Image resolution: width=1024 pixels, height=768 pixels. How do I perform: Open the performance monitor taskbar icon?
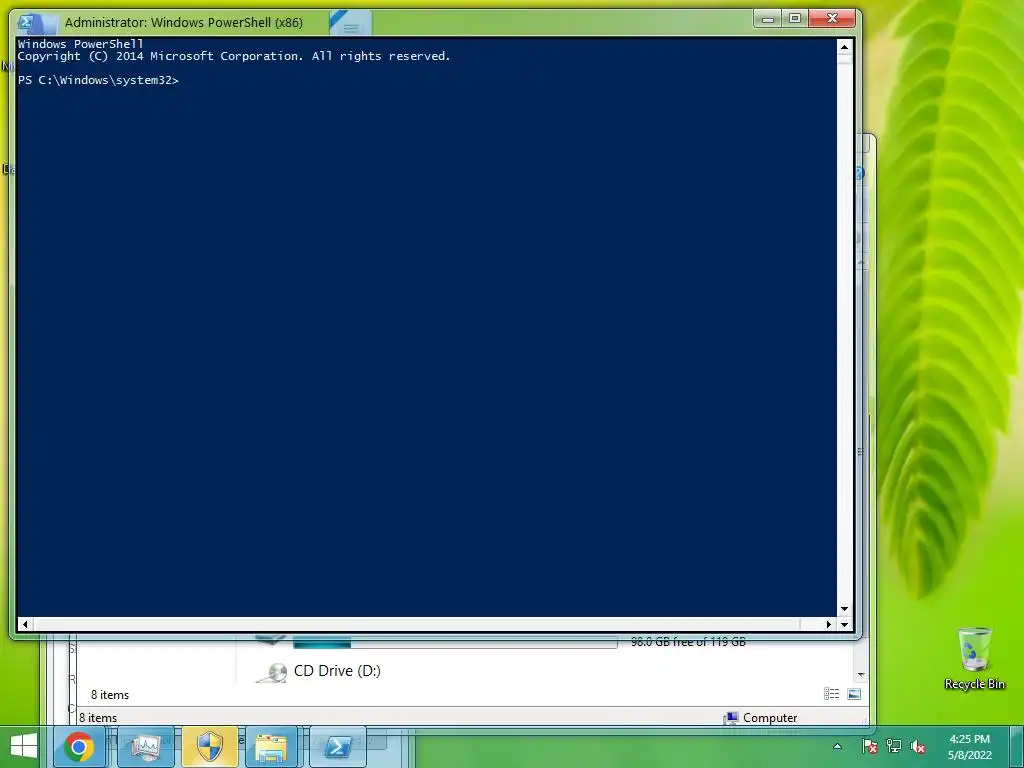tap(145, 746)
